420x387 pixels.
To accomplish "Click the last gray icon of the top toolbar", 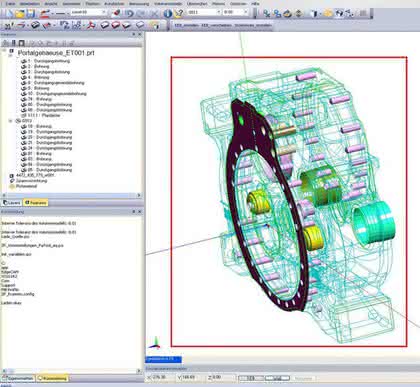I will [x=363, y=13].
